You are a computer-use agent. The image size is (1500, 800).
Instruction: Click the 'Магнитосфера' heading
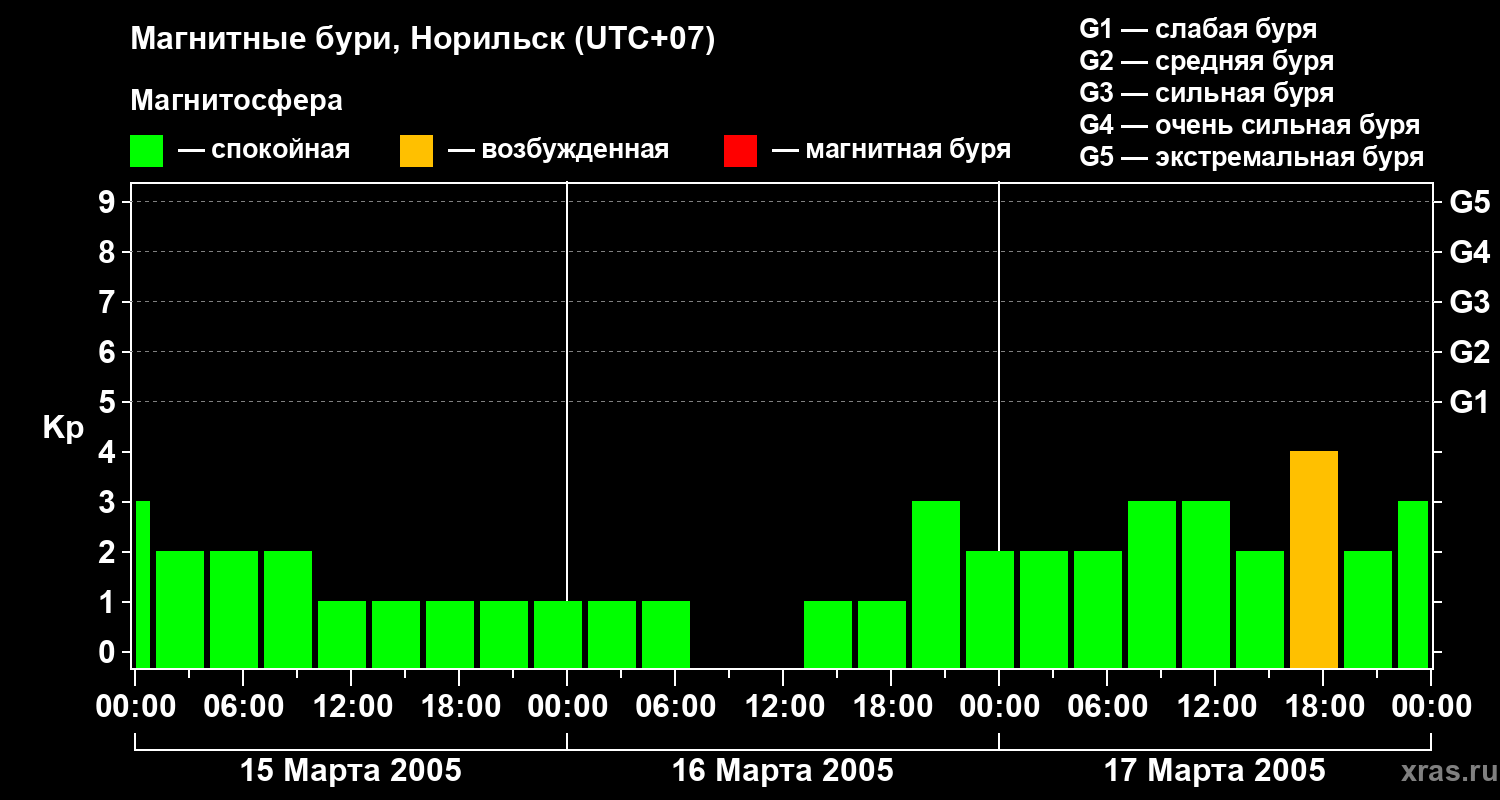[x=237, y=101]
